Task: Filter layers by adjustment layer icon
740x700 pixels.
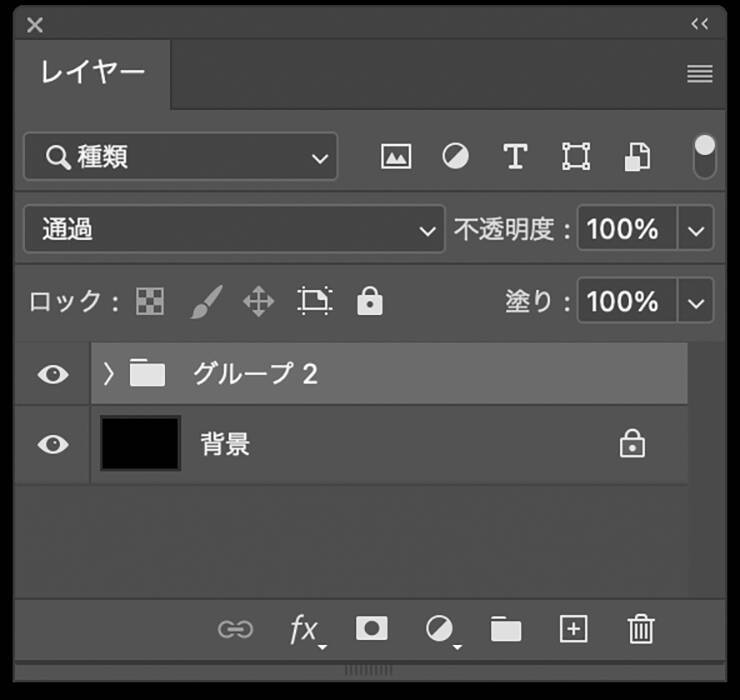Action: pyautogui.click(x=456, y=157)
